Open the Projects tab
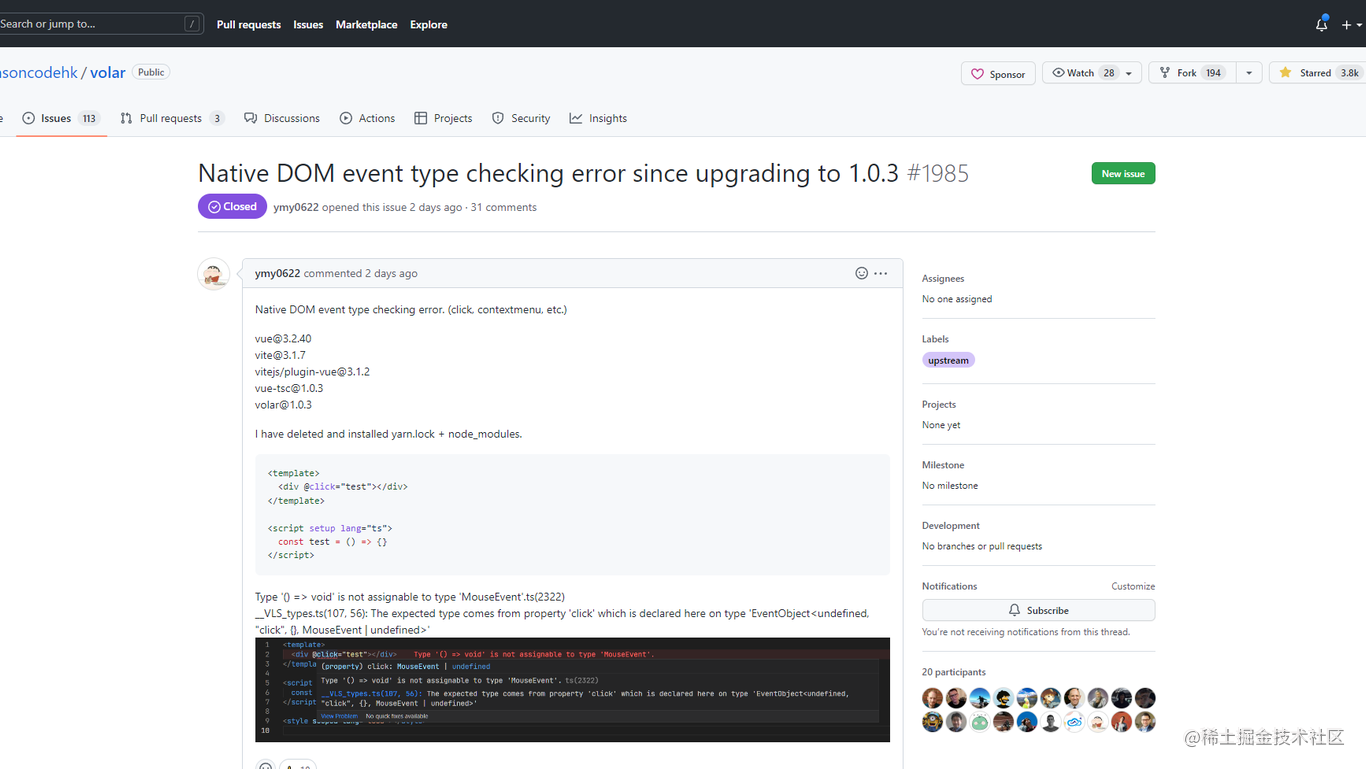Image resolution: width=1366 pixels, height=769 pixels. pos(443,118)
